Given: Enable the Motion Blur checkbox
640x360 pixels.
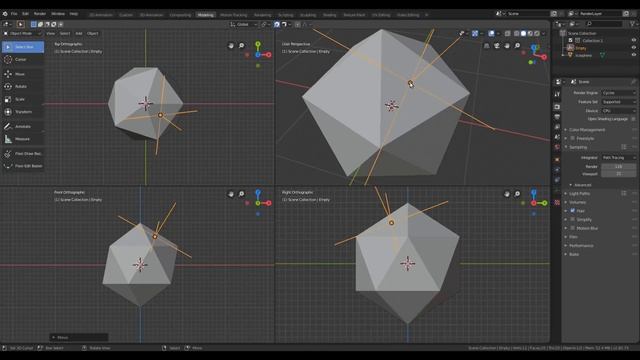Looking at the screenshot, I should click(x=573, y=228).
